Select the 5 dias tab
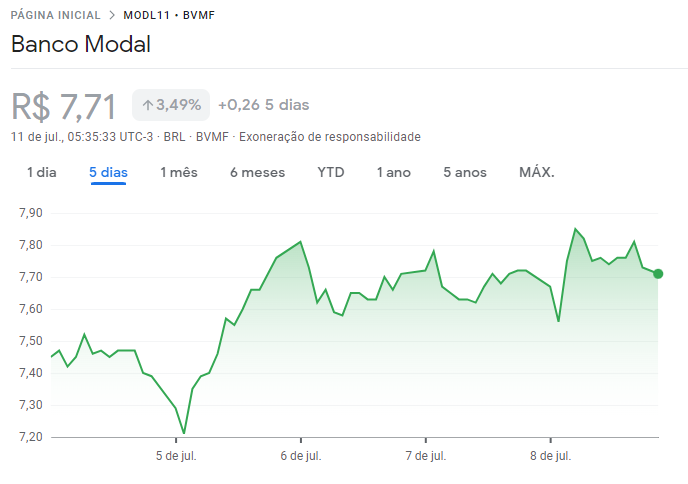Viewport: 688px width, 484px height. 108,172
